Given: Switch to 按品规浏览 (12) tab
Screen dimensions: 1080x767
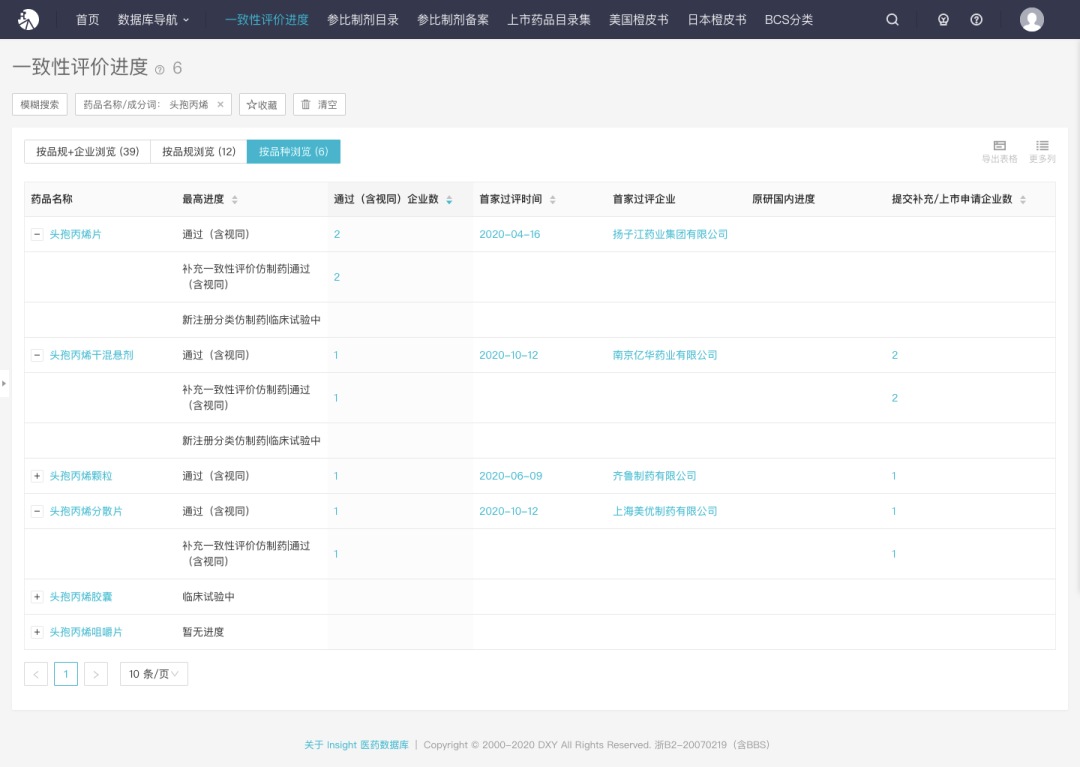Looking at the screenshot, I should coord(198,151).
